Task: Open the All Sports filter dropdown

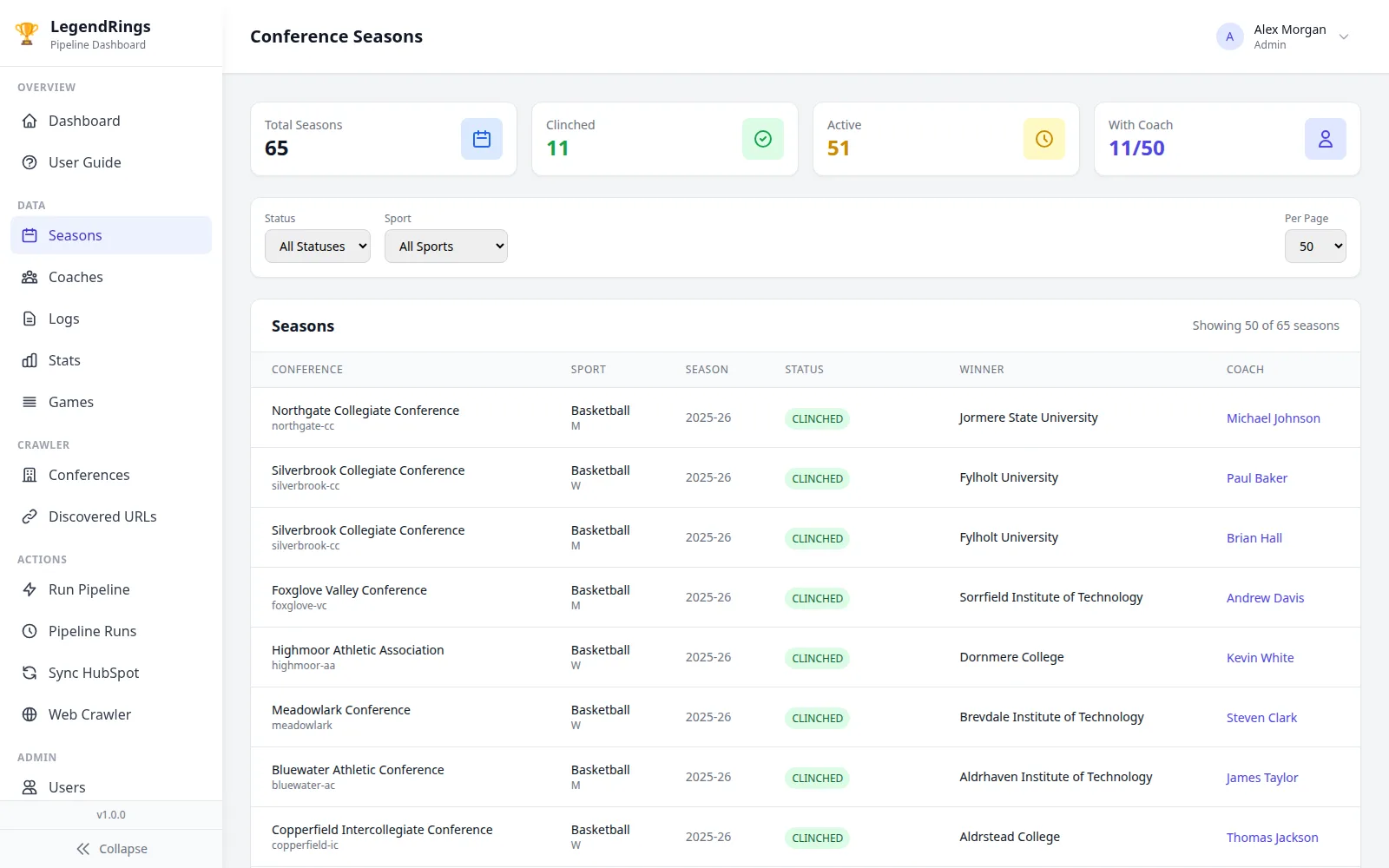Action: coord(446,247)
